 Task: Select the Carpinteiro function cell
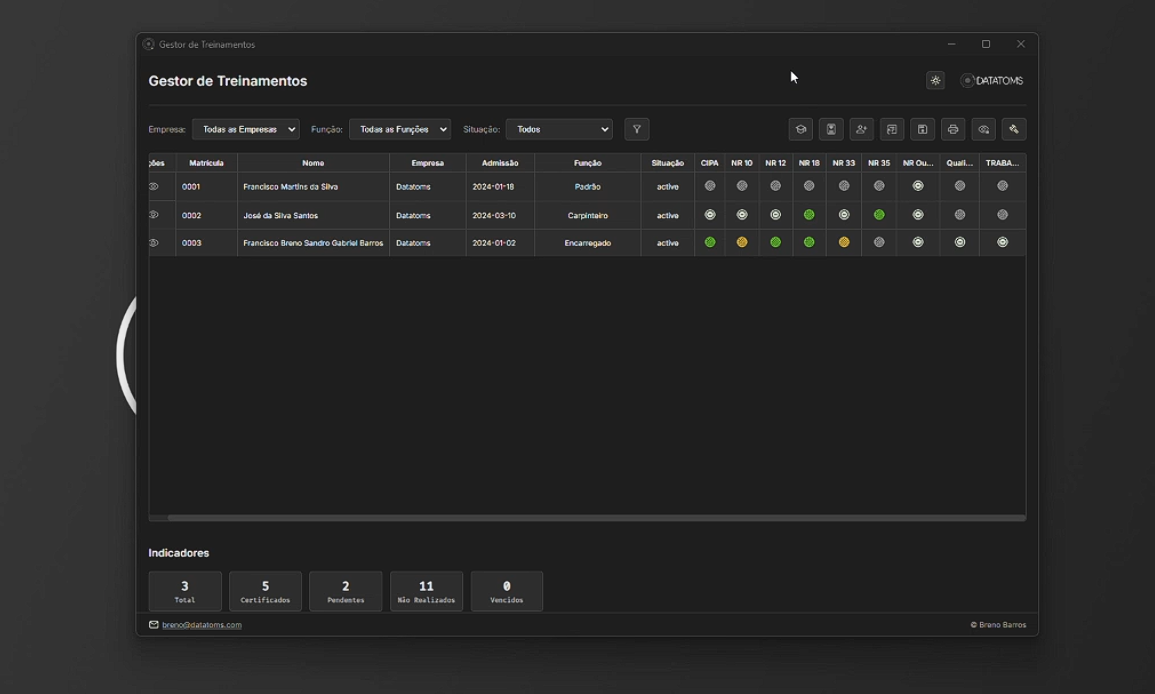pos(588,216)
